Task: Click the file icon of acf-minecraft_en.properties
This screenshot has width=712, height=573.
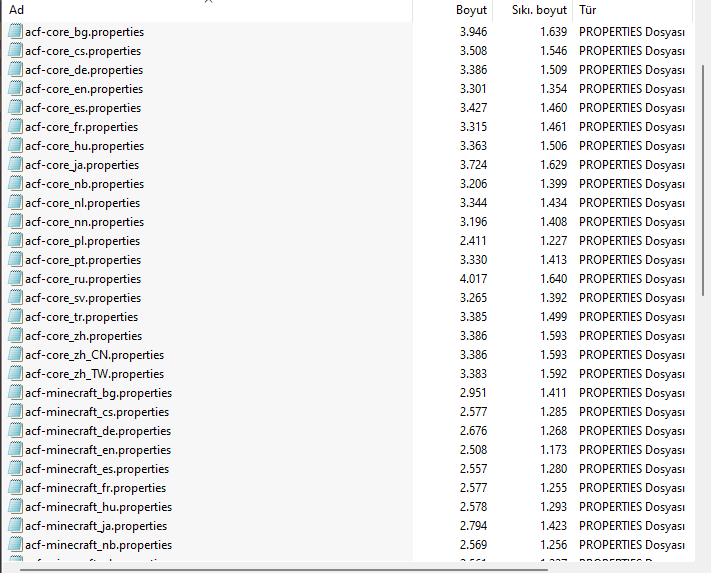Action: click(x=15, y=450)
